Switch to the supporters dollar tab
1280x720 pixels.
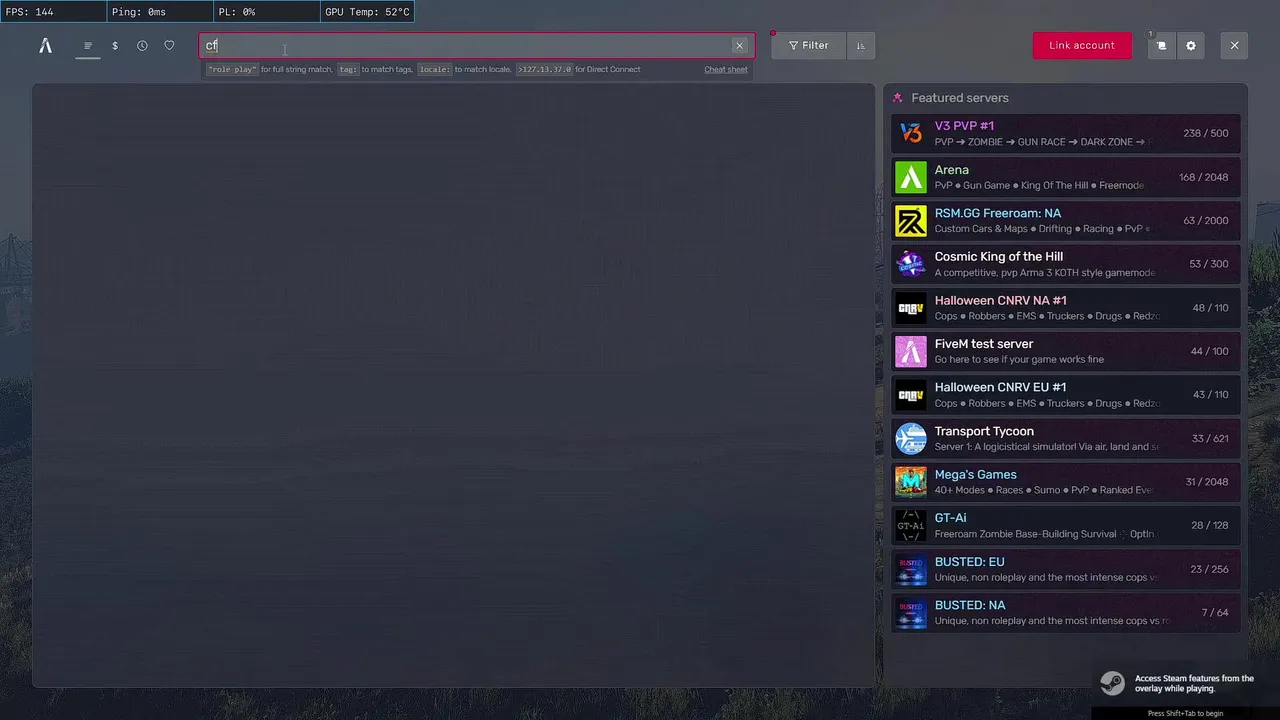[115, 46]
